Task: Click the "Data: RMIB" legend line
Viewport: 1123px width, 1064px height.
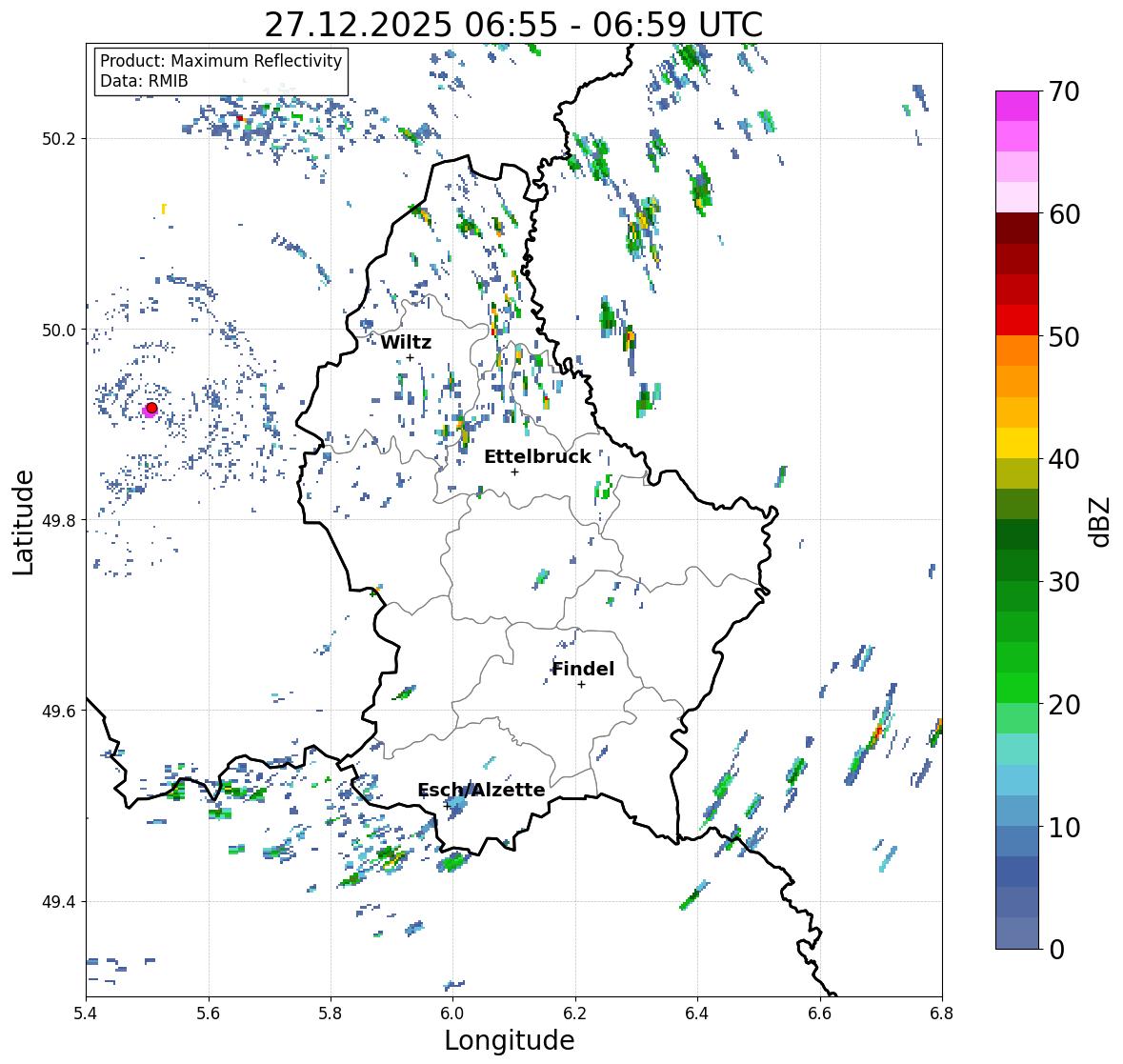Action: coord(144,81)
